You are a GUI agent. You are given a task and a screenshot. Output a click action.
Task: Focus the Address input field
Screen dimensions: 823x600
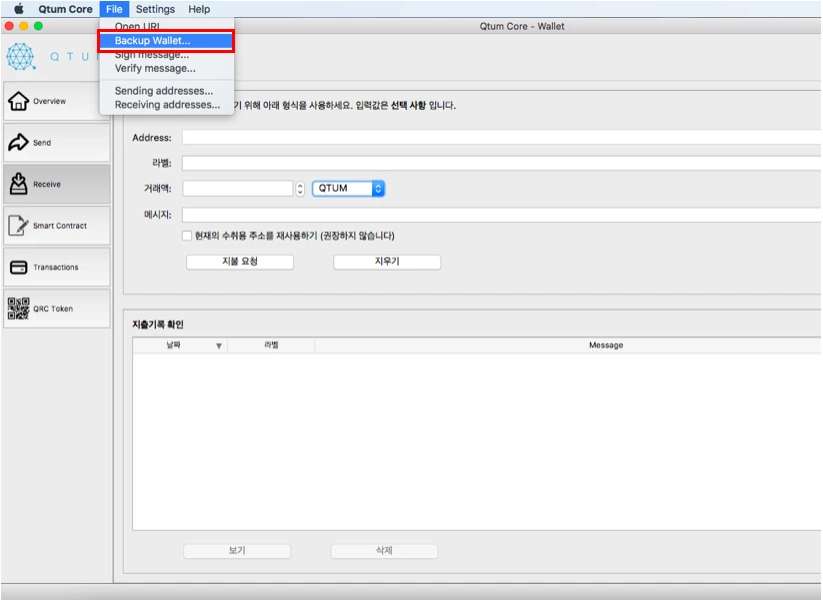click(x=502, y=138)
